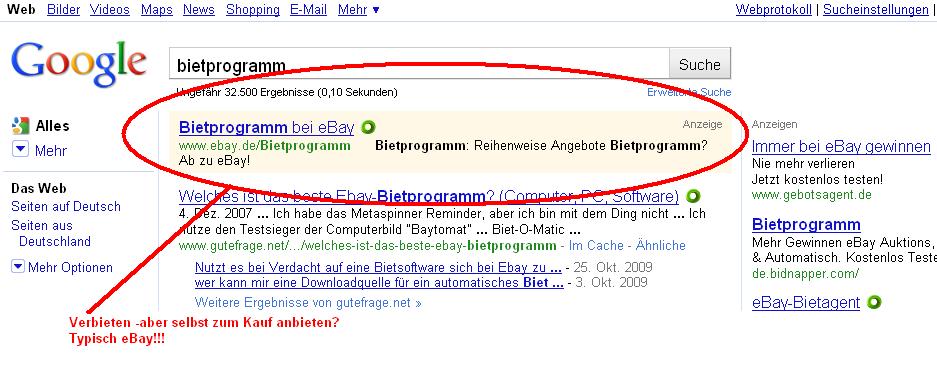Switch to Bilder search

pos(63,10)
